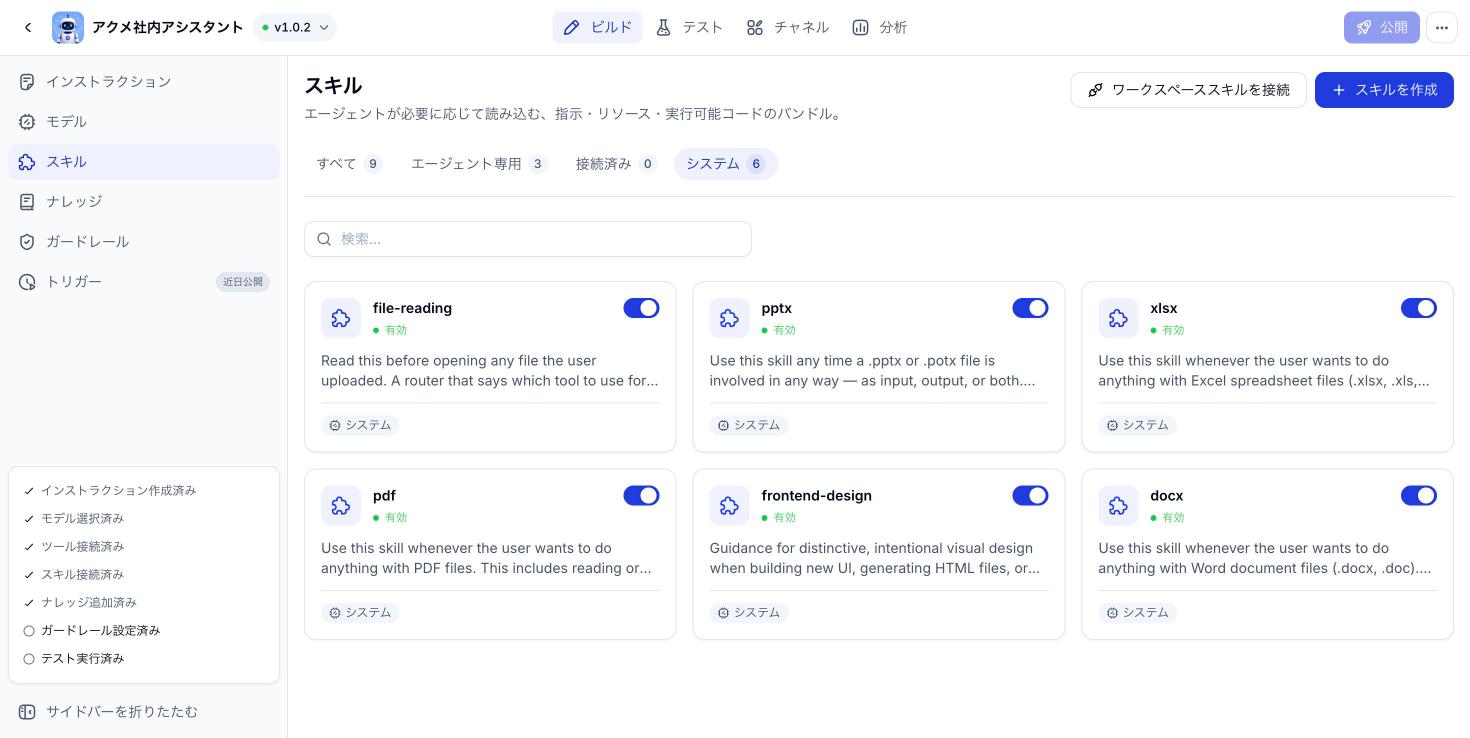Click the システム tag on frontend-design card
Viewport: 1470px width, 738px height.
749,613
